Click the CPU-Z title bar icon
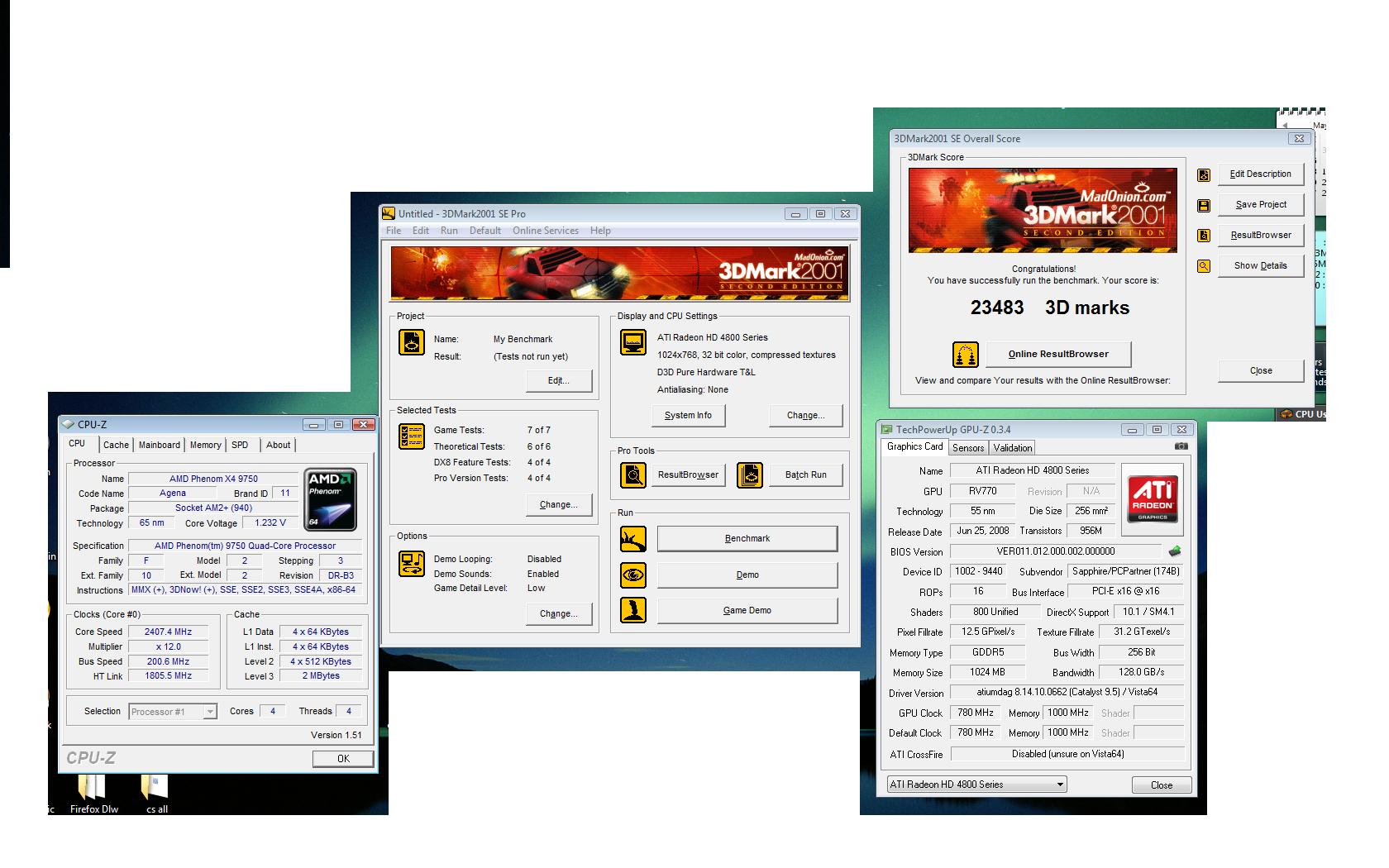 tap(69, 424)
